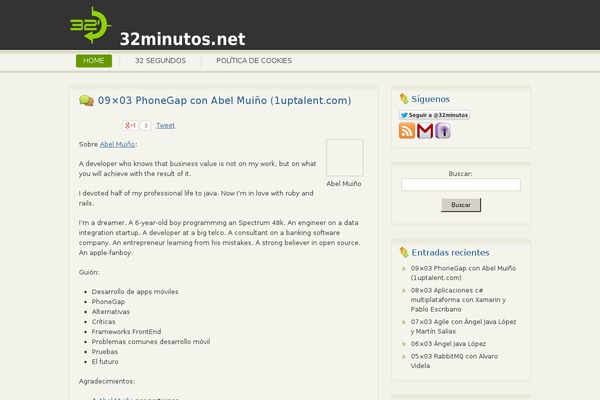Follow the Abel Muiño link after Sobre
This screenshot has width=600, height=400.
tap(117, 144)
